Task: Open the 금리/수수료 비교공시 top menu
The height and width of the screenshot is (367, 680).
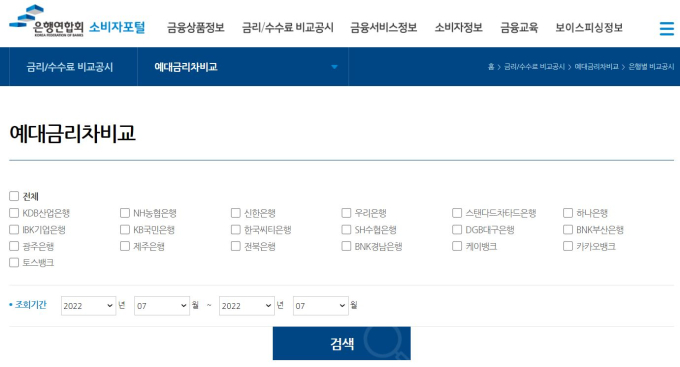Action: (288, 28)
